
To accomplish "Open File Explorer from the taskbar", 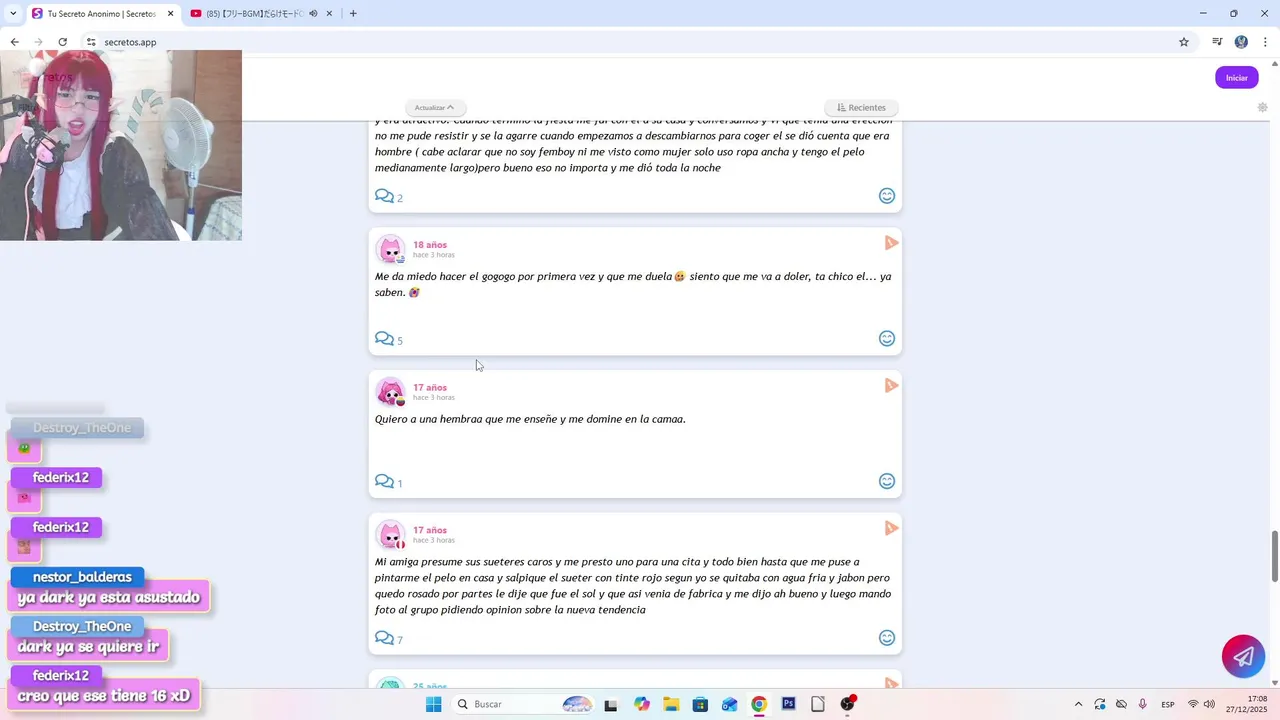I will pos(671,704).
